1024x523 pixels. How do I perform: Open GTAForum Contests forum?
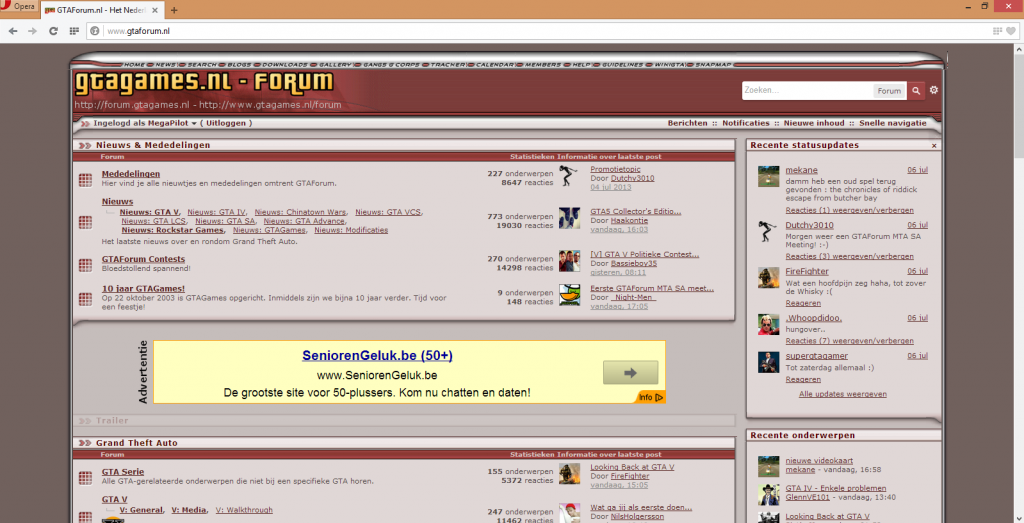tap(143, 259)
